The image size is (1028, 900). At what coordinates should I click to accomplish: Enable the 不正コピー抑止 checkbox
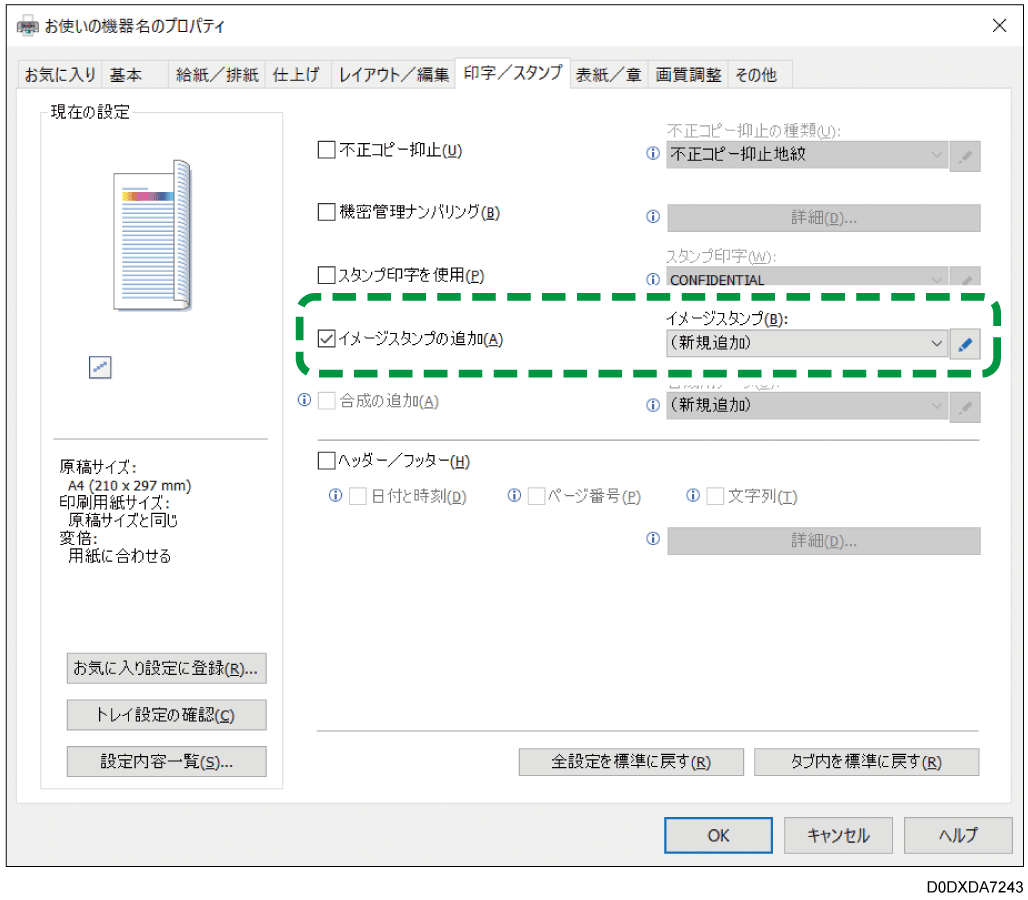[325, 150]
